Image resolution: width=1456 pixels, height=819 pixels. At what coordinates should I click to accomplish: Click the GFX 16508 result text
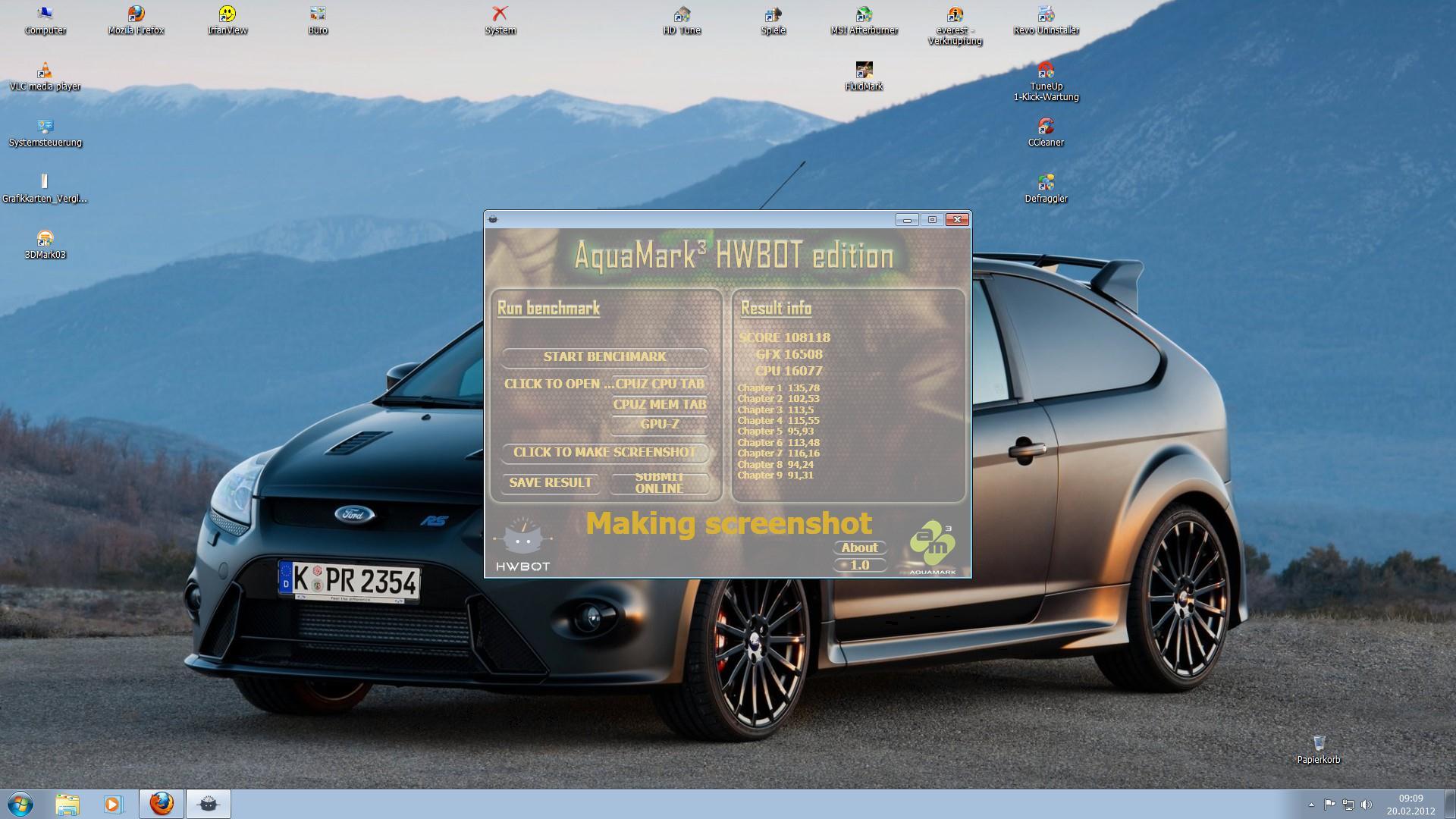tap(789, 354)
